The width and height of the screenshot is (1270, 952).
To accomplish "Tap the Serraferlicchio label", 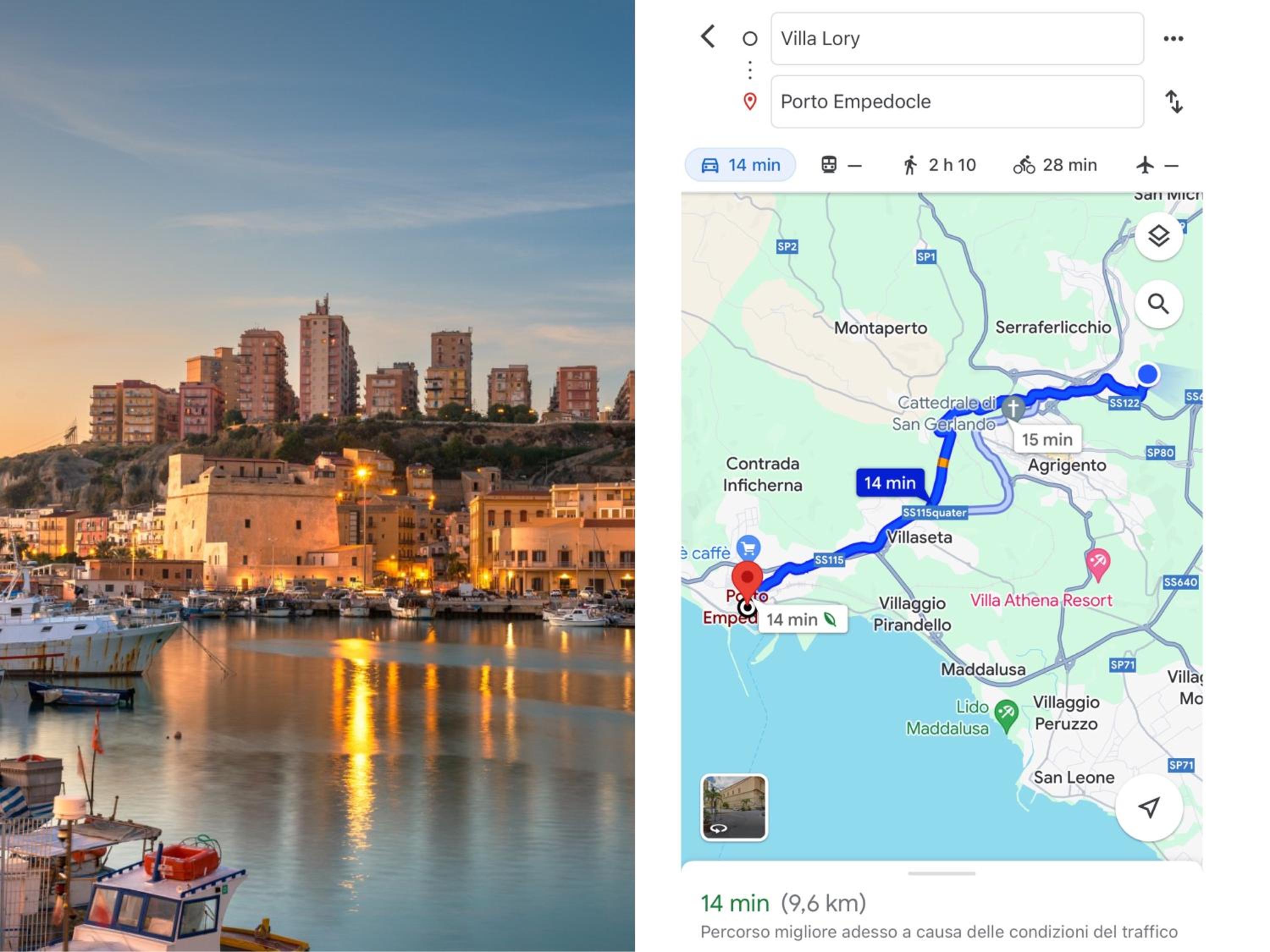I will click(1053, 327).
